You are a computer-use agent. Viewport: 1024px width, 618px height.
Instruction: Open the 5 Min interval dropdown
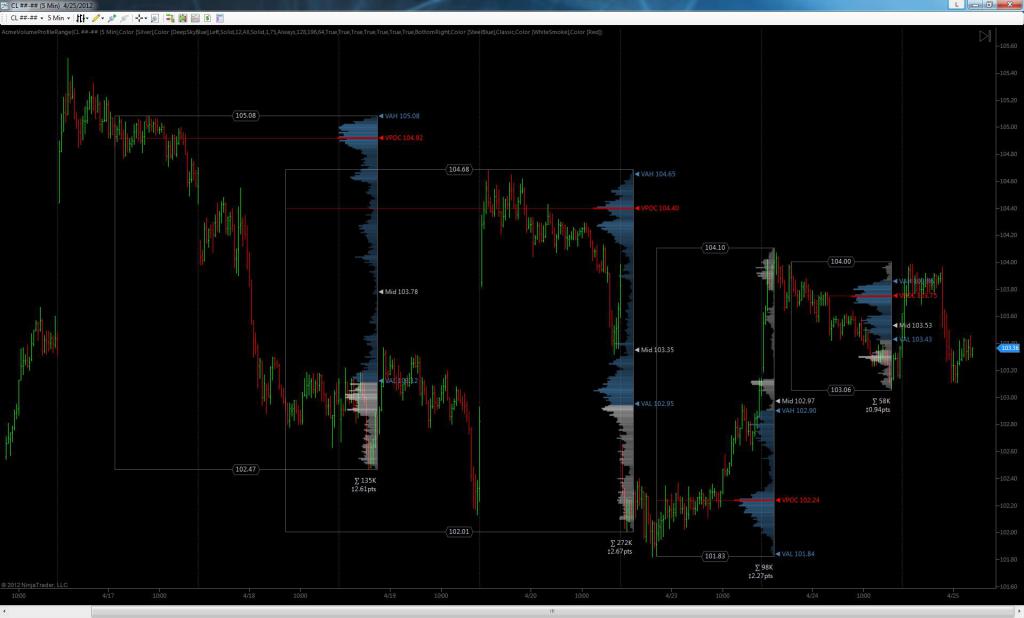coord(59,18)
